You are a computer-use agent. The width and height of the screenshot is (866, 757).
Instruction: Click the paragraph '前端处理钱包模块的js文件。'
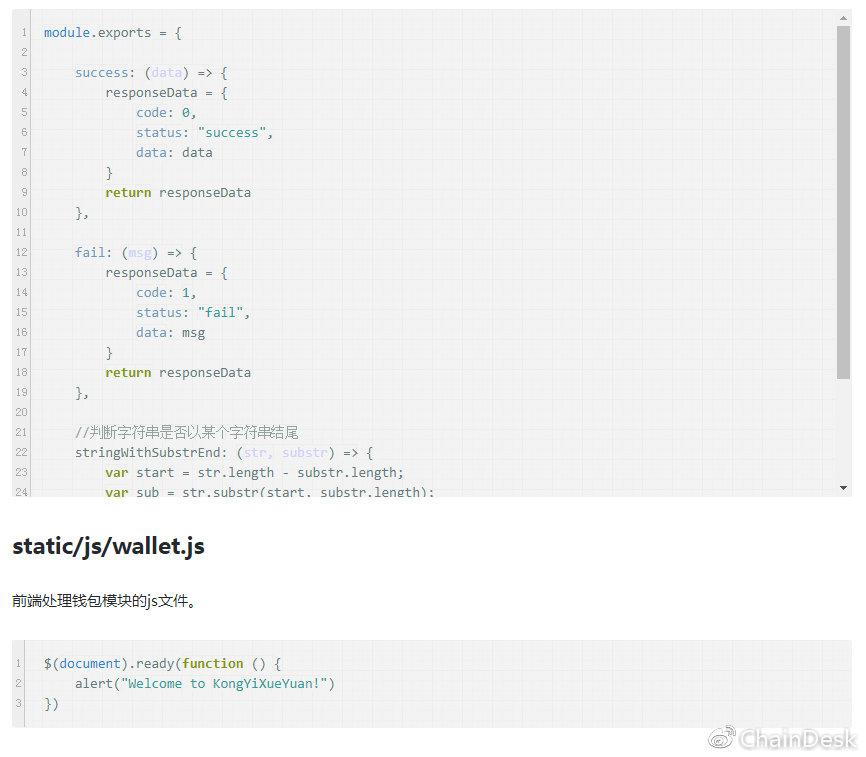[104, 601]
